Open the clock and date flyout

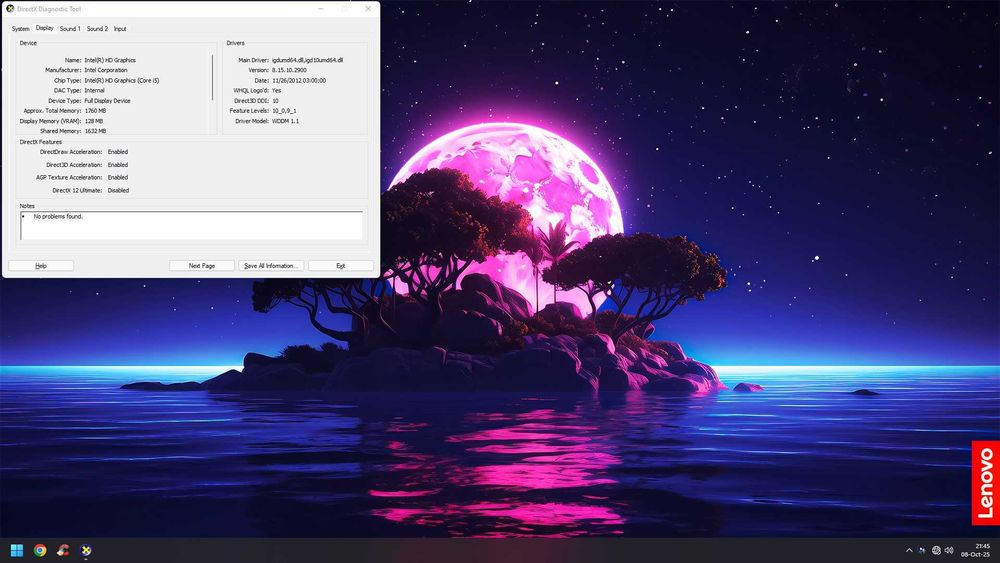pos(976,550)
